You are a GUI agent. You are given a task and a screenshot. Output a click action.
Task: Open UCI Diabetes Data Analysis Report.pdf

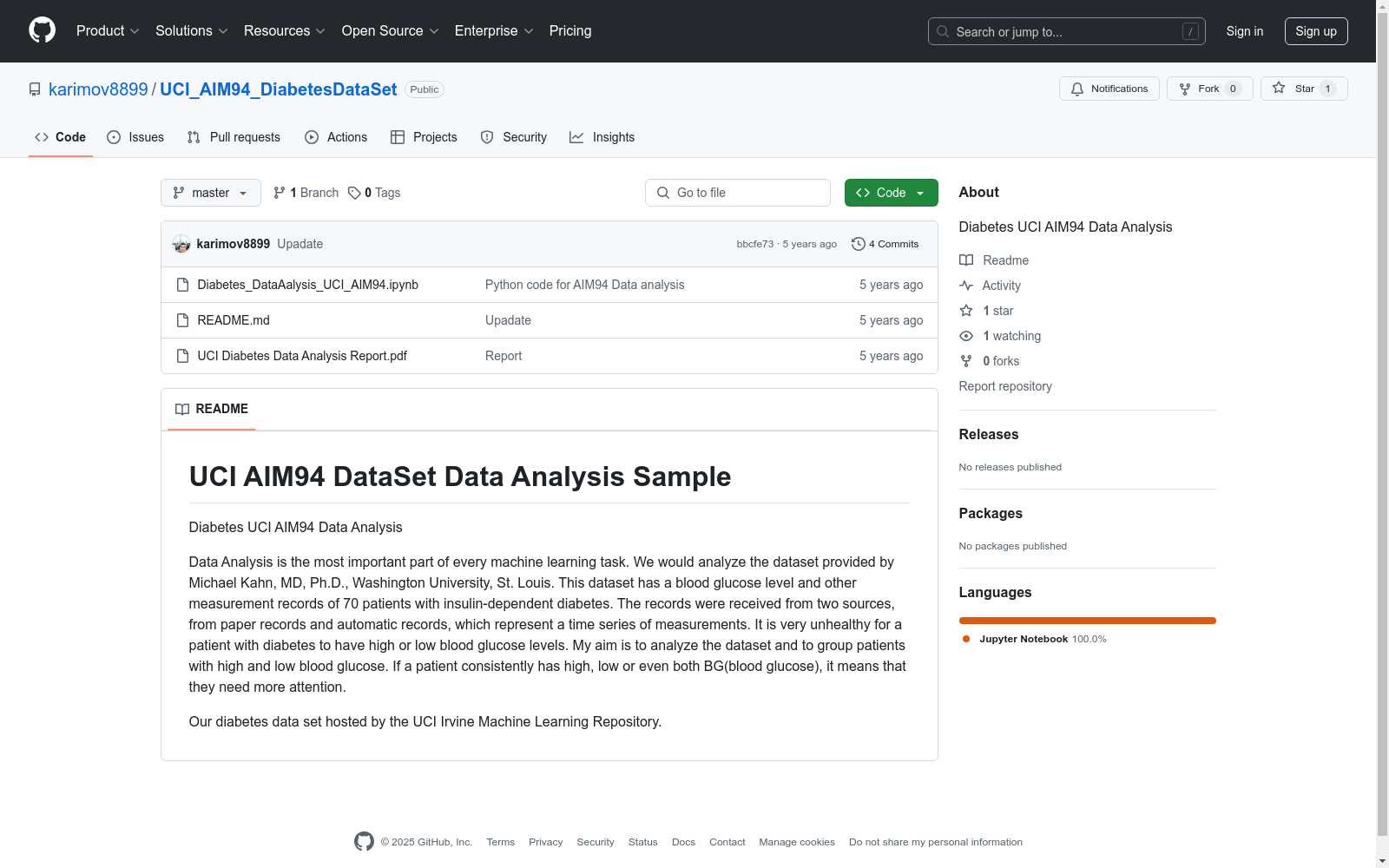(x=302, y=356)
